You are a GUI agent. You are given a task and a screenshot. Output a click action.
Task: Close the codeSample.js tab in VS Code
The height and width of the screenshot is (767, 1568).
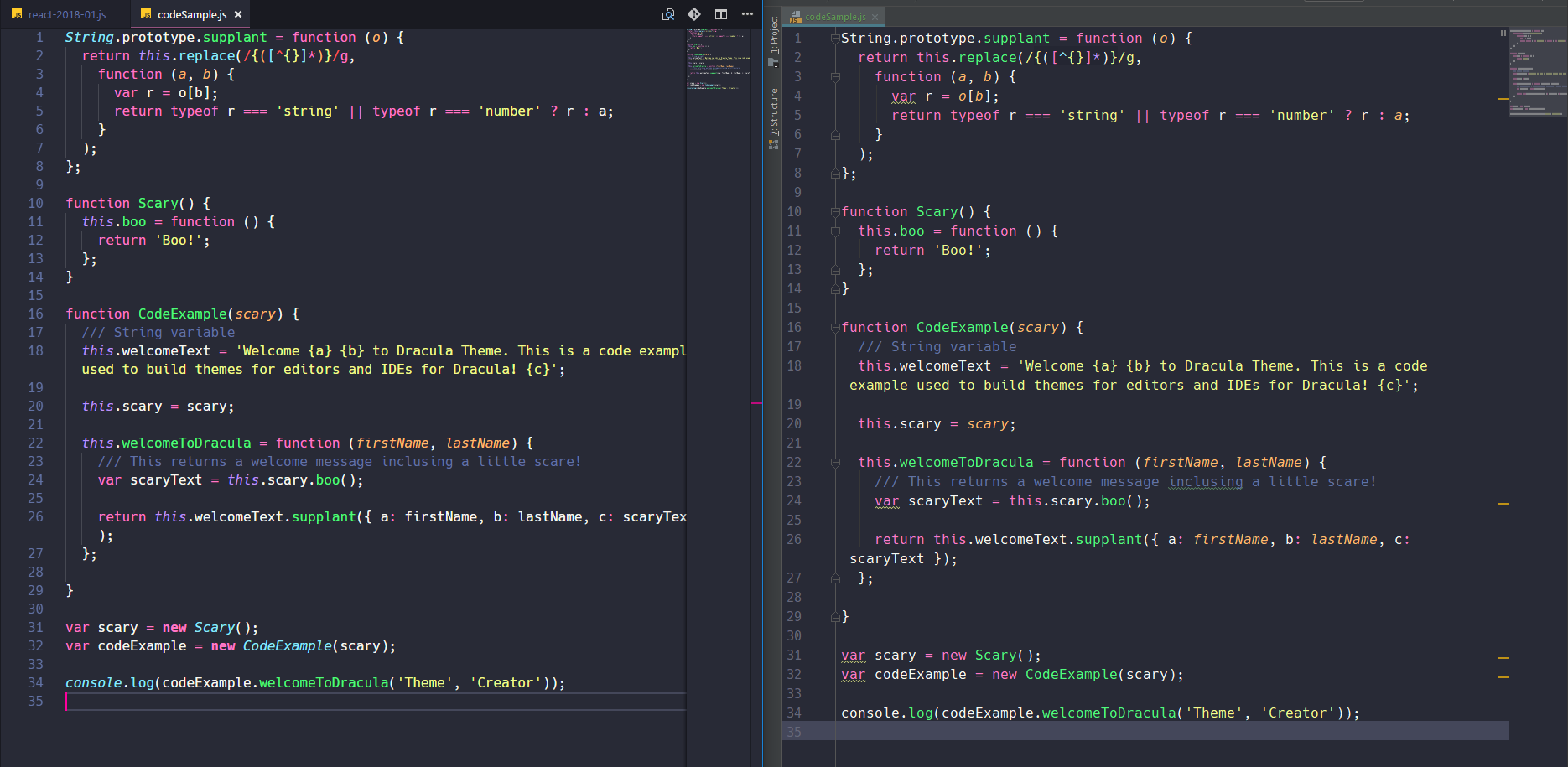(x=238, y=14)
